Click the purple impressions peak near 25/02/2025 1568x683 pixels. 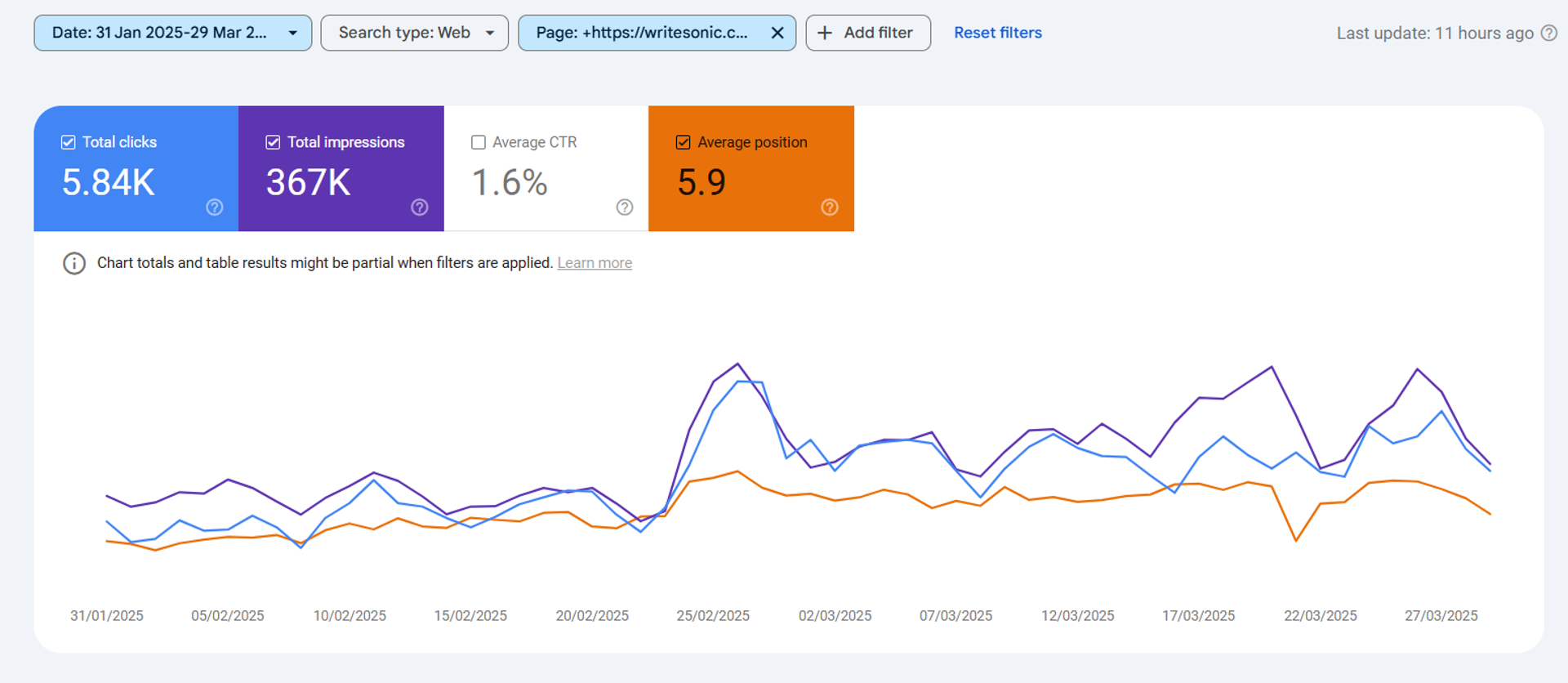737,364
